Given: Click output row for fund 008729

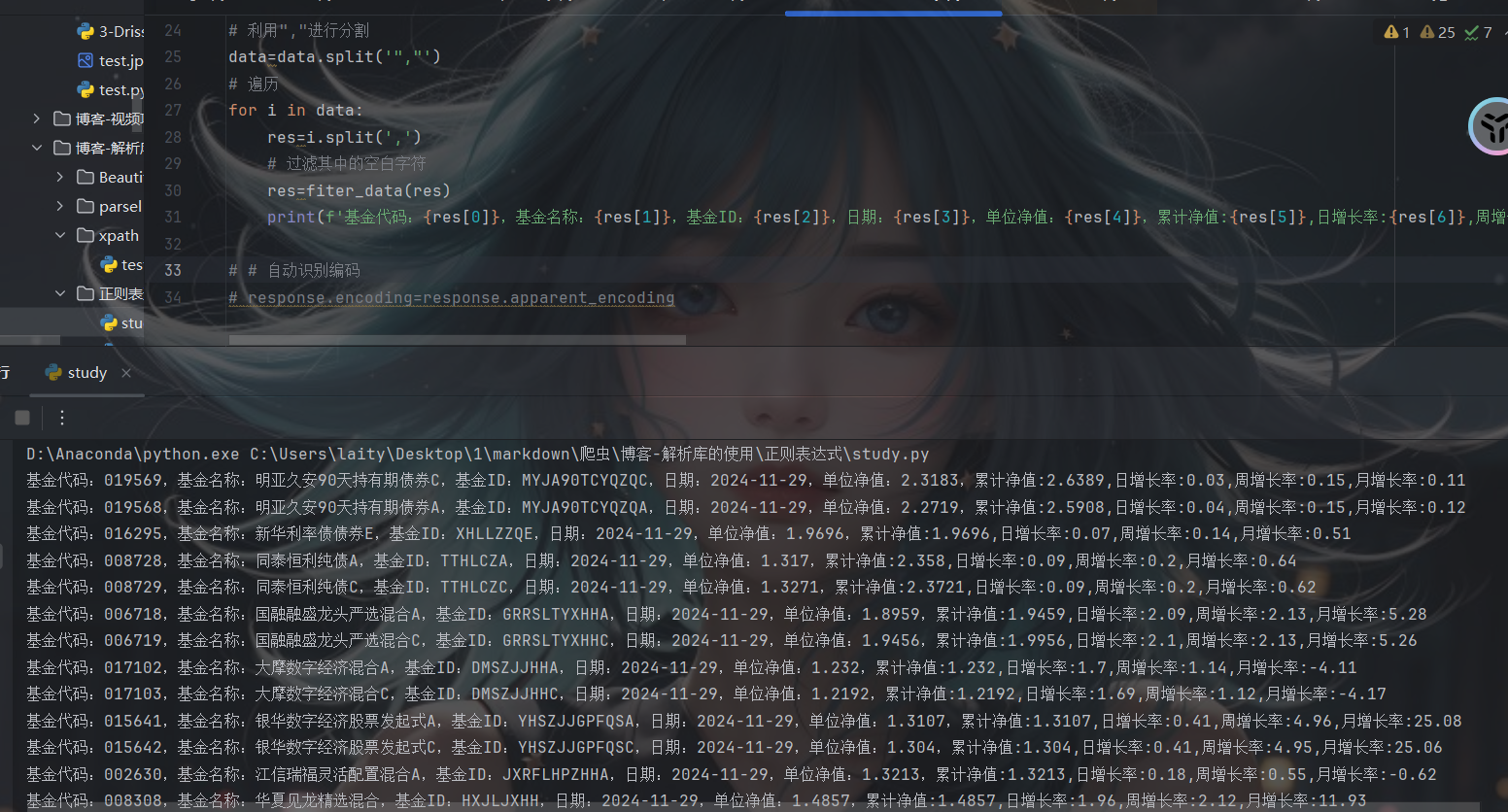Looking at the screenshot, I should pos(670,587).
